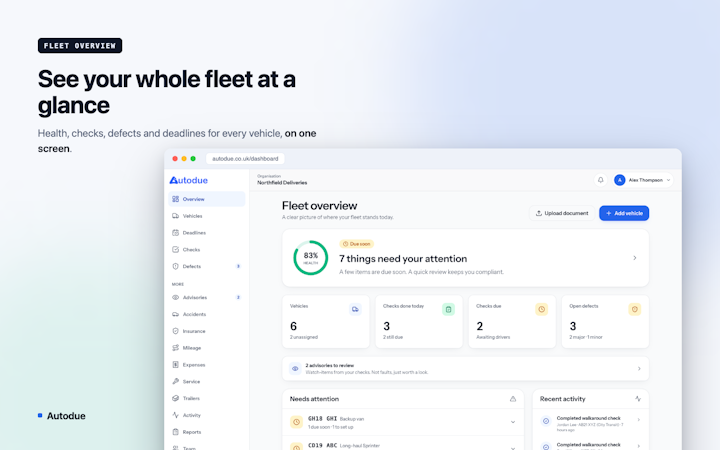Click the Defects count badge
Screen dimensions: 720x450
(x=238, y=266)
